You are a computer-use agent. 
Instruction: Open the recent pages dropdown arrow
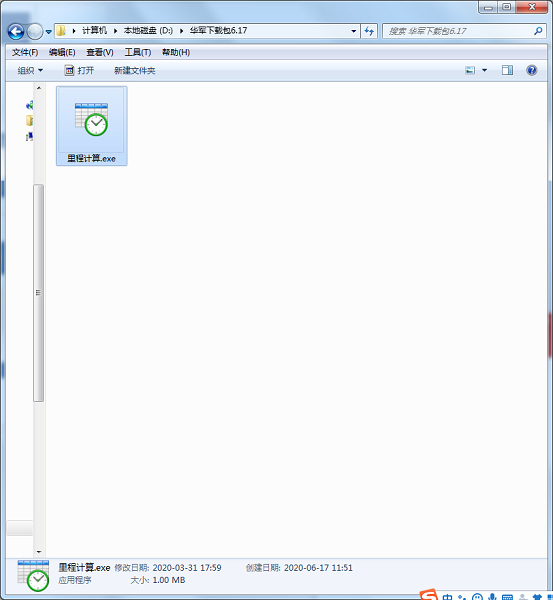tap(49, 32)
